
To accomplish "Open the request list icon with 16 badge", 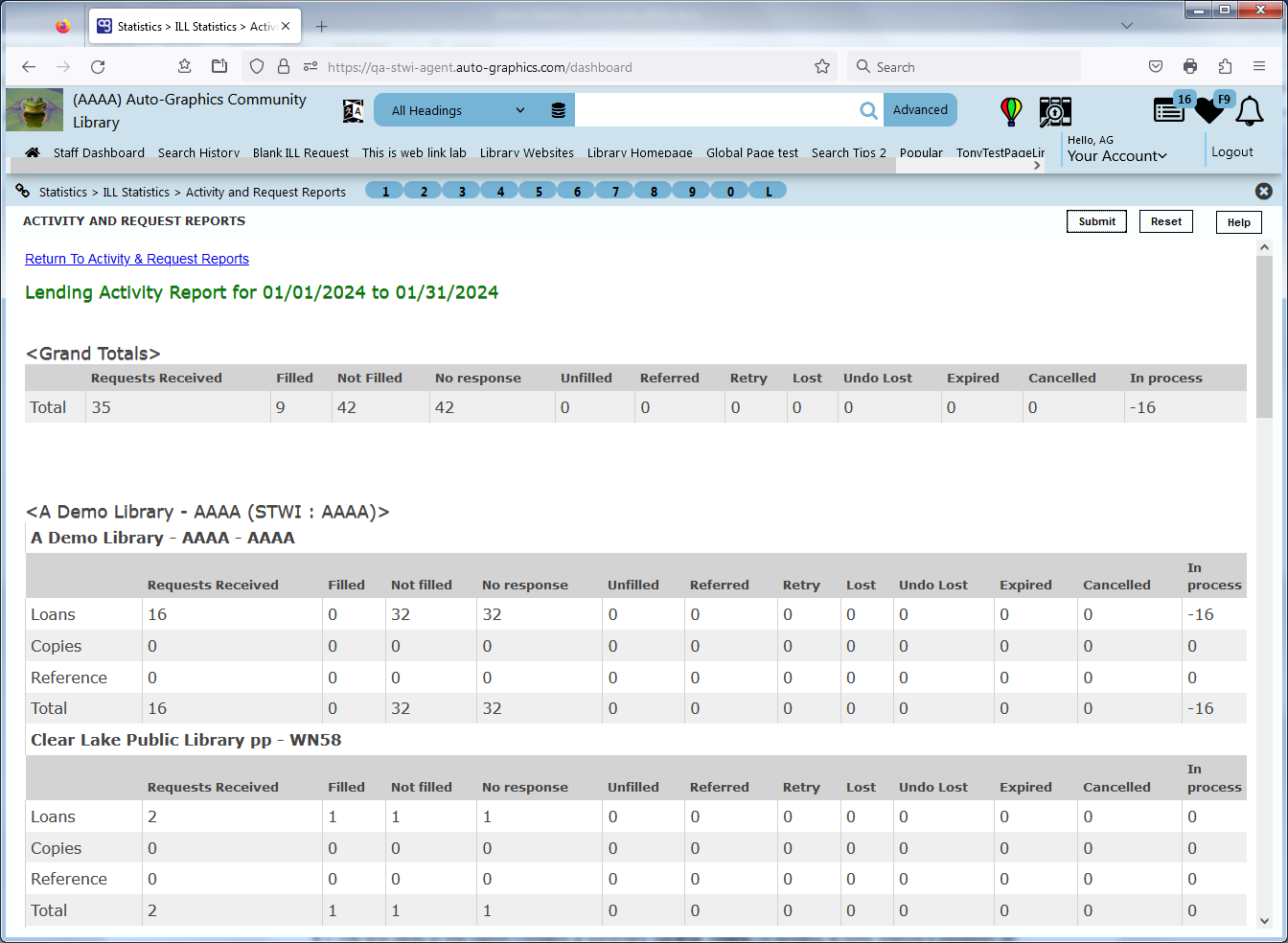I will pyautogui.click(x=1171, y=109).
